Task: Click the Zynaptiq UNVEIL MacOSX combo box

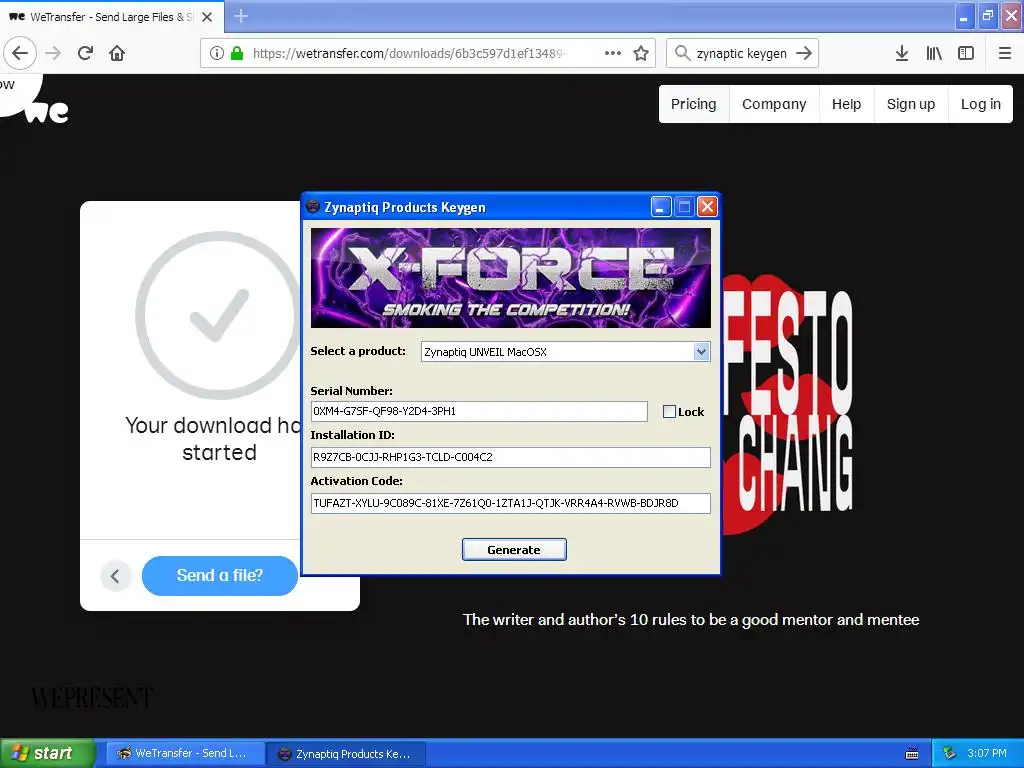Action: [565, 352]
